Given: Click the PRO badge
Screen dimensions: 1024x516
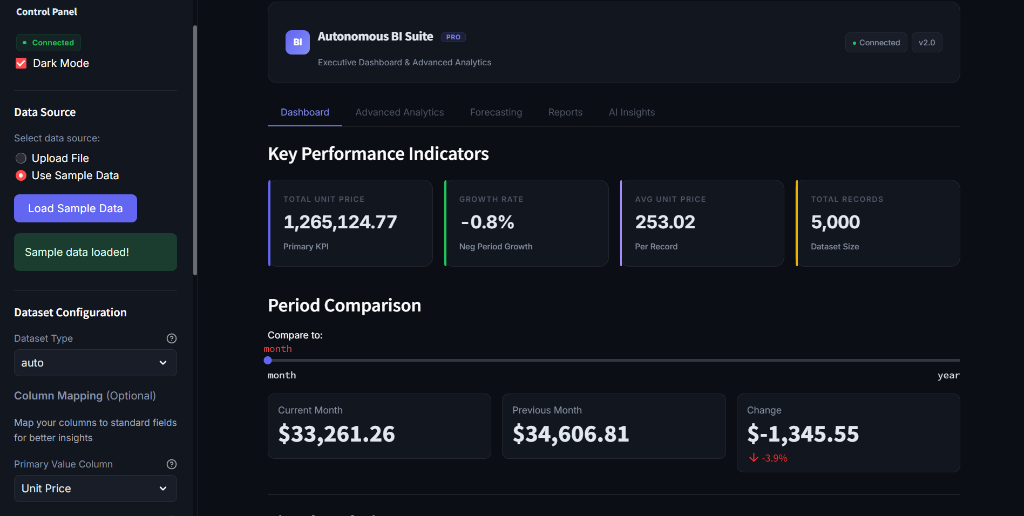Looking at the screenshot, I should [453, 37].
